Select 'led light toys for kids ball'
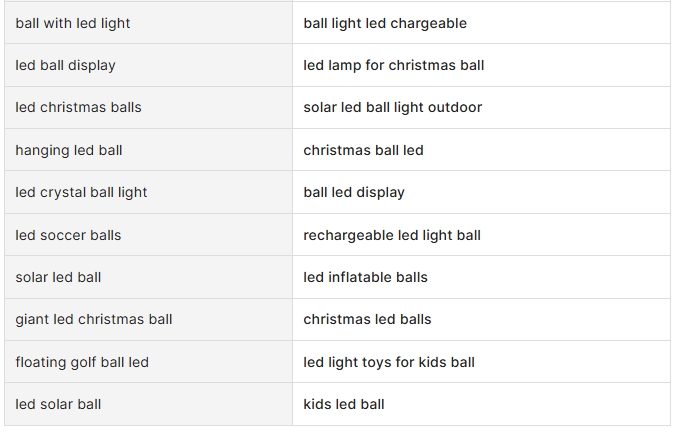 389,362
